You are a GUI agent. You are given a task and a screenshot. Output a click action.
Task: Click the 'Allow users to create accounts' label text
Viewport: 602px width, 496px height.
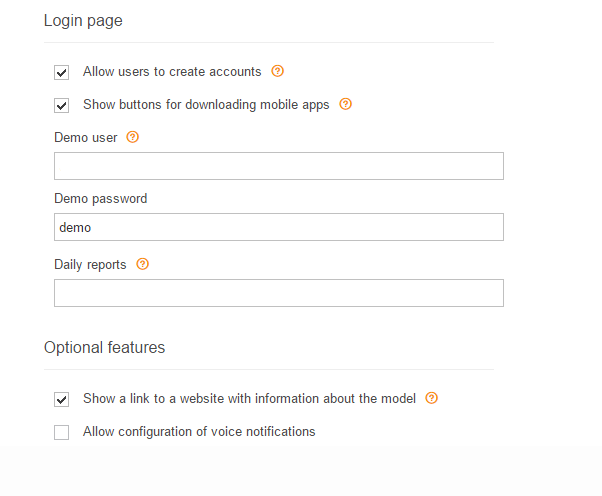coord(172,72)
